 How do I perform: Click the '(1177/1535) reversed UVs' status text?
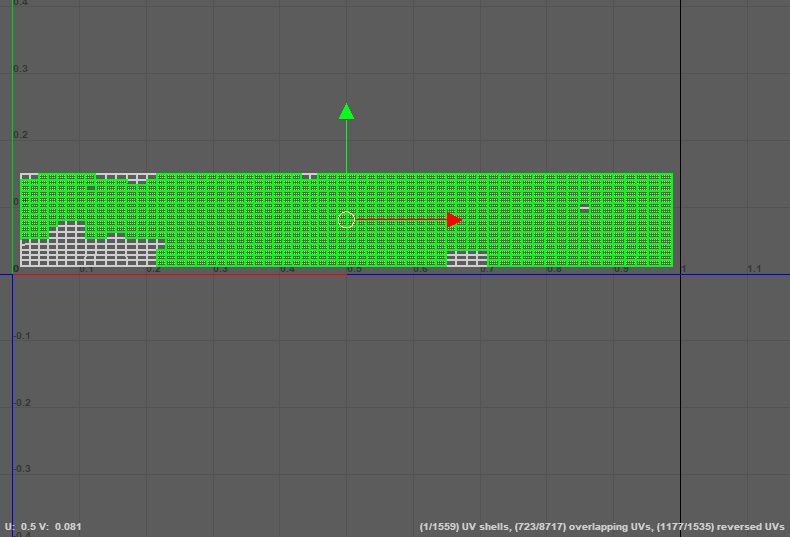point(720,526)
